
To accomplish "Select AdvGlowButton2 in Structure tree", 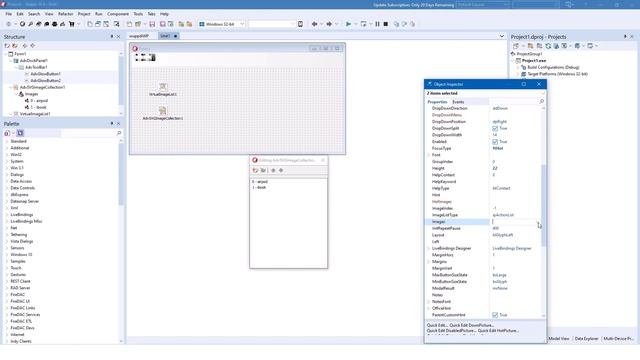I will [x=45, y=80].
